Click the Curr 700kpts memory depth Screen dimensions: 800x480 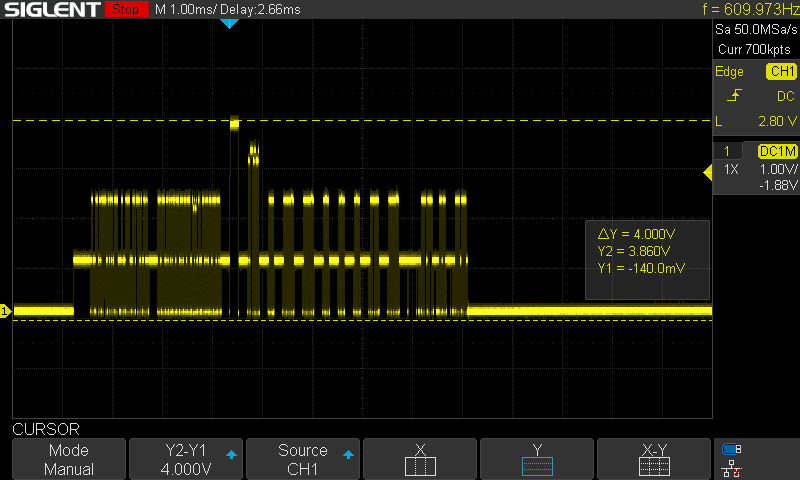tap(754, 49)
